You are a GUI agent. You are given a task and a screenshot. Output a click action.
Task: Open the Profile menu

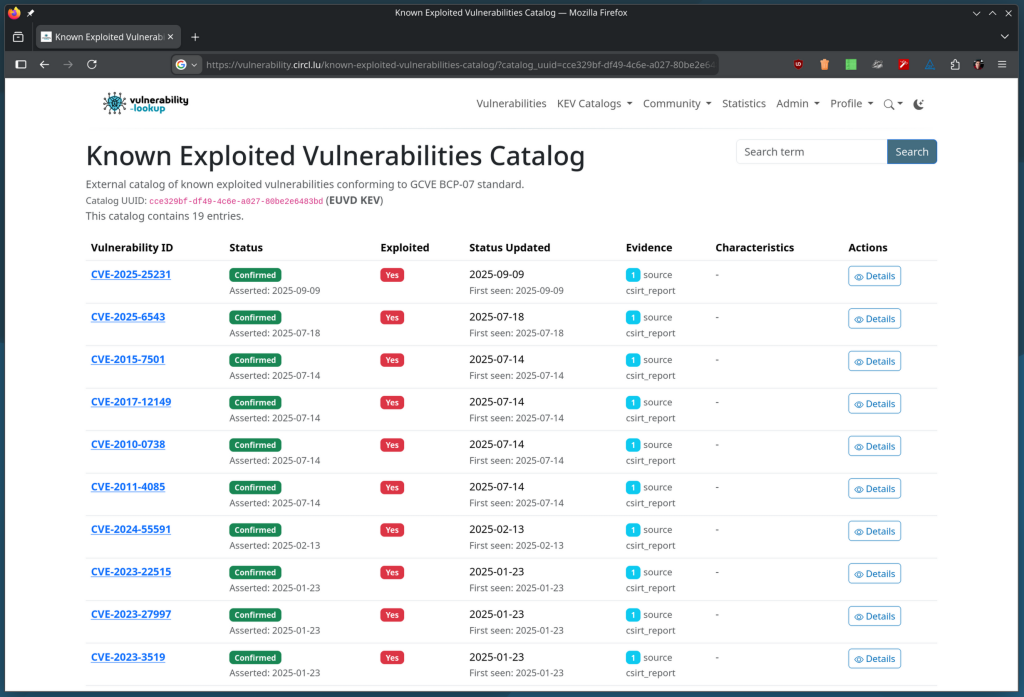pos(851,104)
